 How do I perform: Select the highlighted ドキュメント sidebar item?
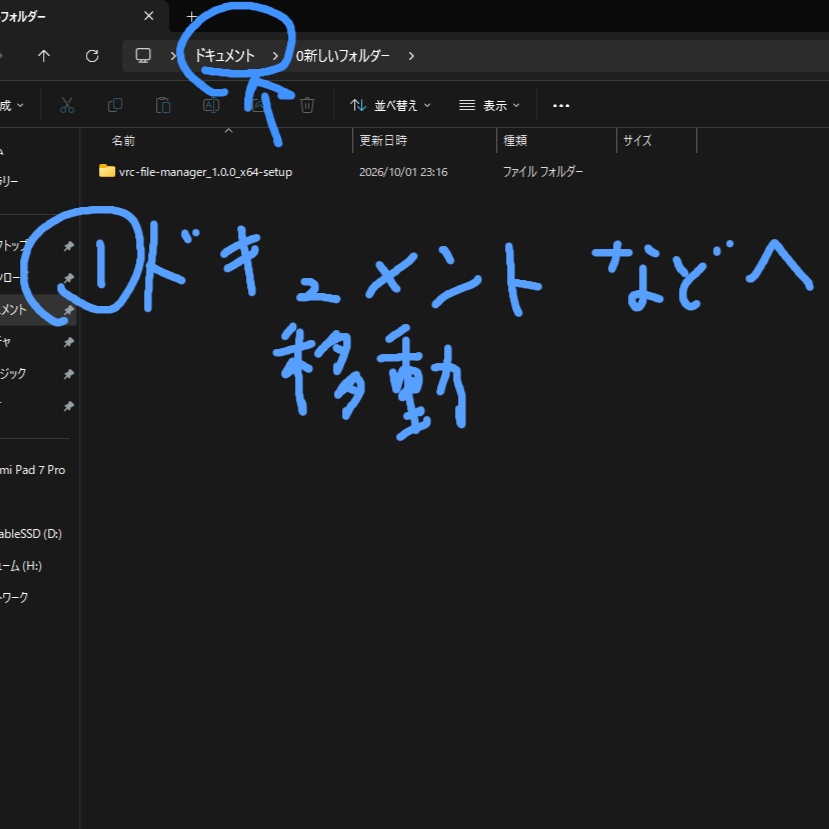pyautogui.click(x=38, y=310)
